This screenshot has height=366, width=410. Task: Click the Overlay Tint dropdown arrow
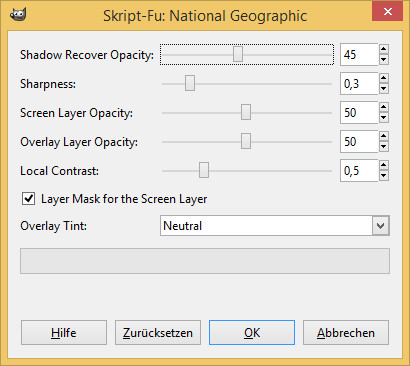[x=381, y=226]
